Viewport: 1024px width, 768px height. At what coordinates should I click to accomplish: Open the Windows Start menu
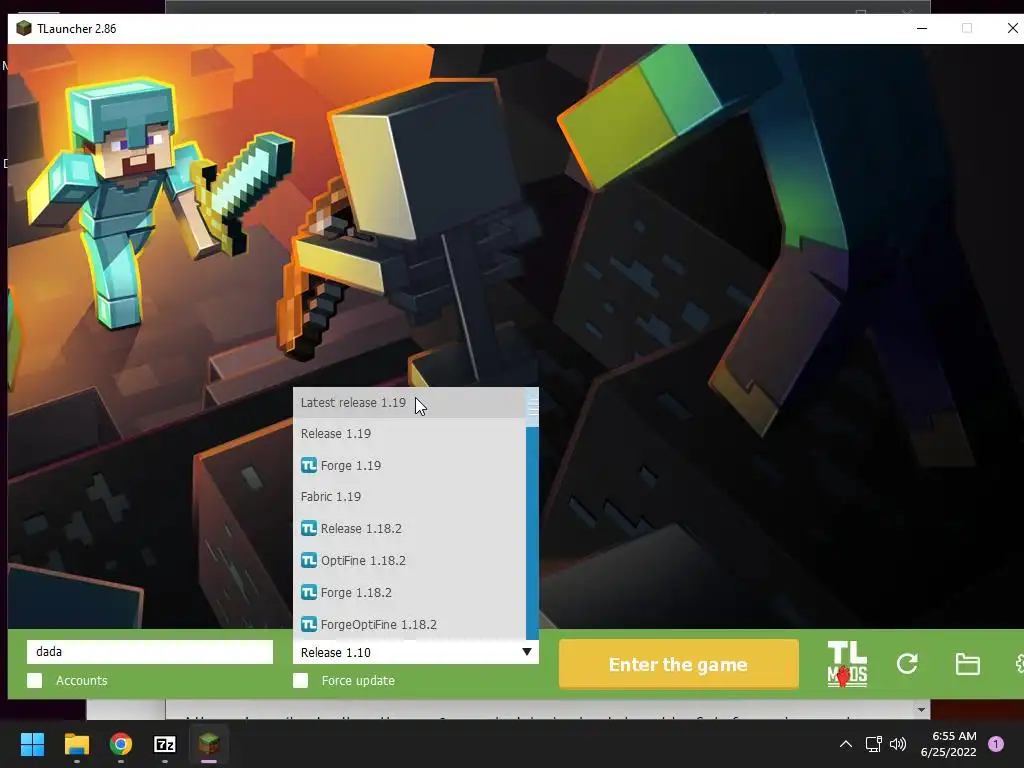(x=32, y=744)
